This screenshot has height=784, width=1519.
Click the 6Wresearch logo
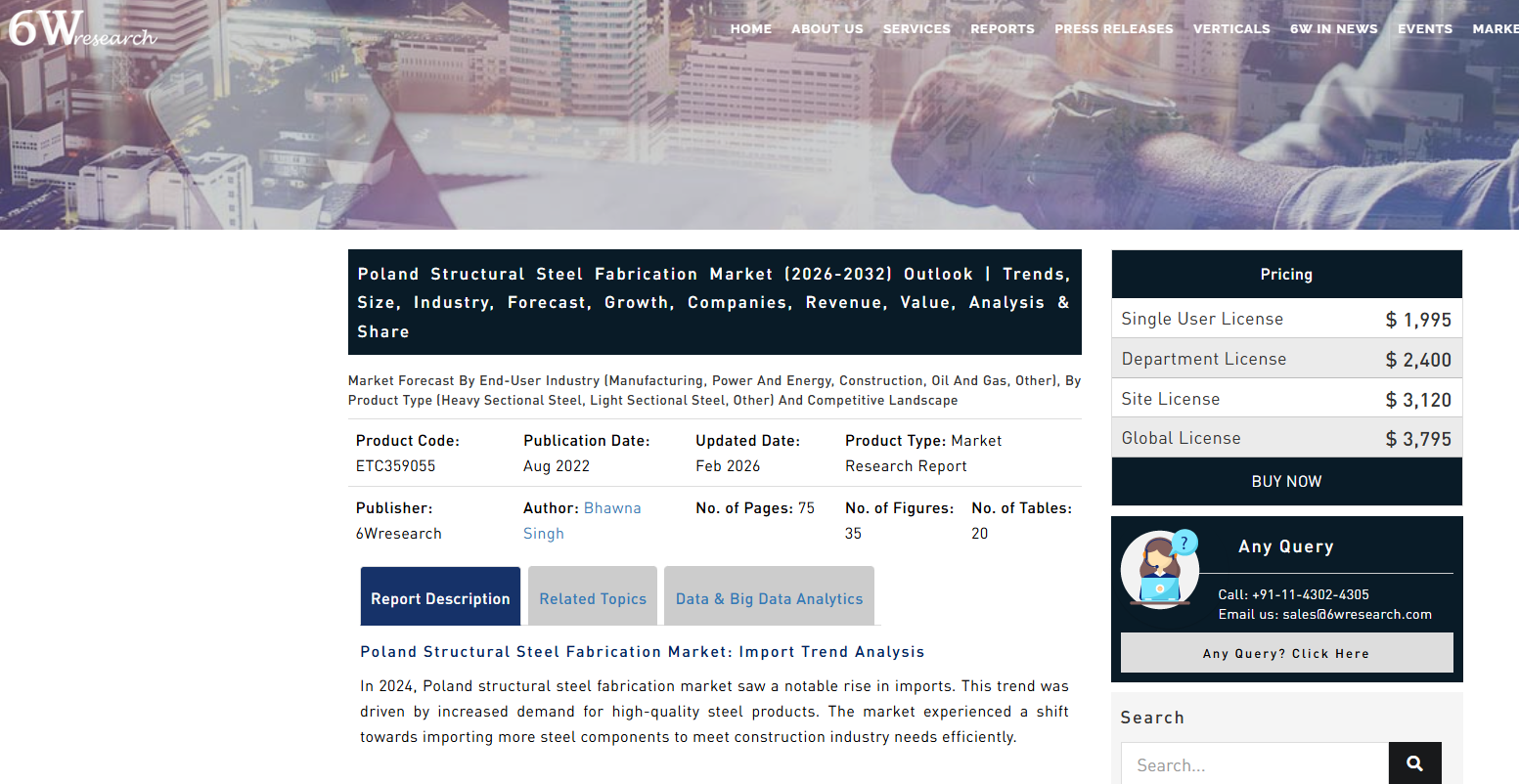click(82, 29)
